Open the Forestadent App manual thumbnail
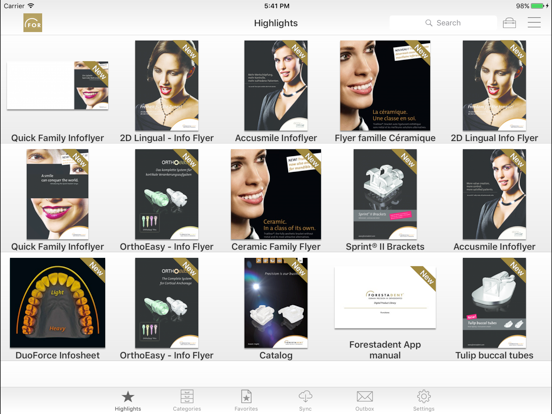This screenshot has height=414, width=552. (385, 297)
